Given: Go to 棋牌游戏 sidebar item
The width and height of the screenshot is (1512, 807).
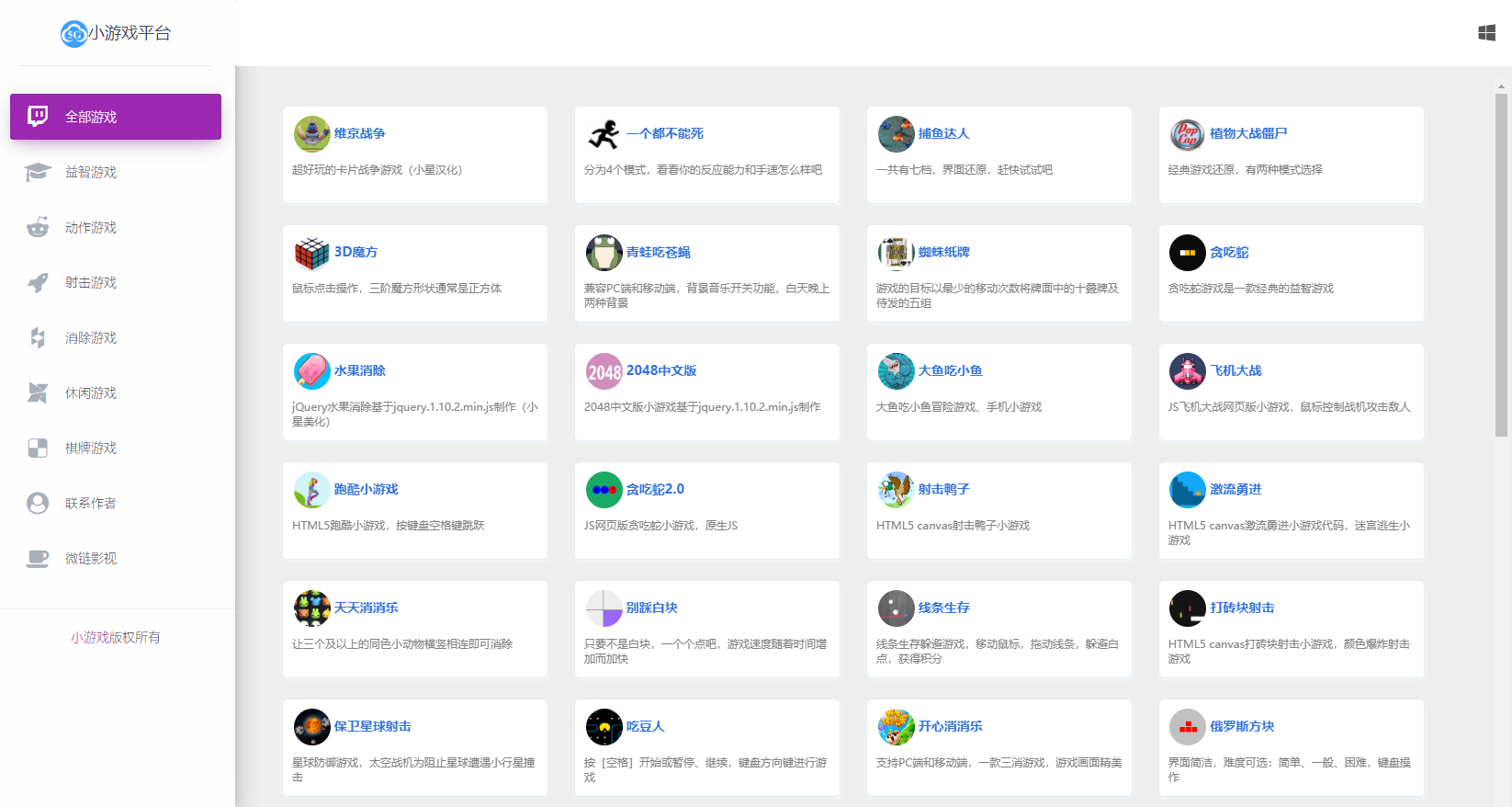Looking at the screenshot, I should tap(91, 448).
